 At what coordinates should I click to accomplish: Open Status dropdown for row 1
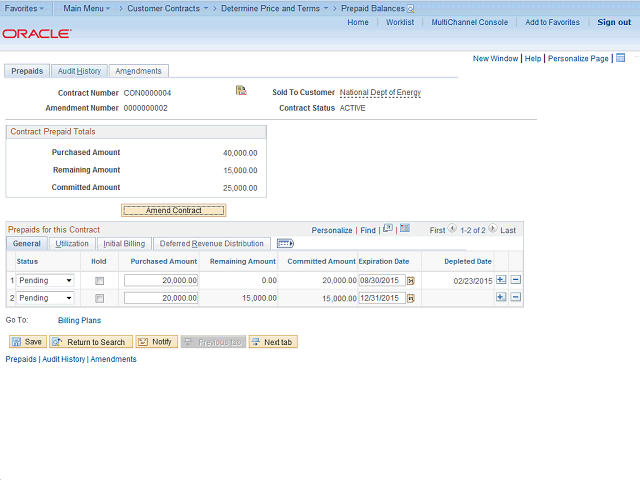pos(45,280)
